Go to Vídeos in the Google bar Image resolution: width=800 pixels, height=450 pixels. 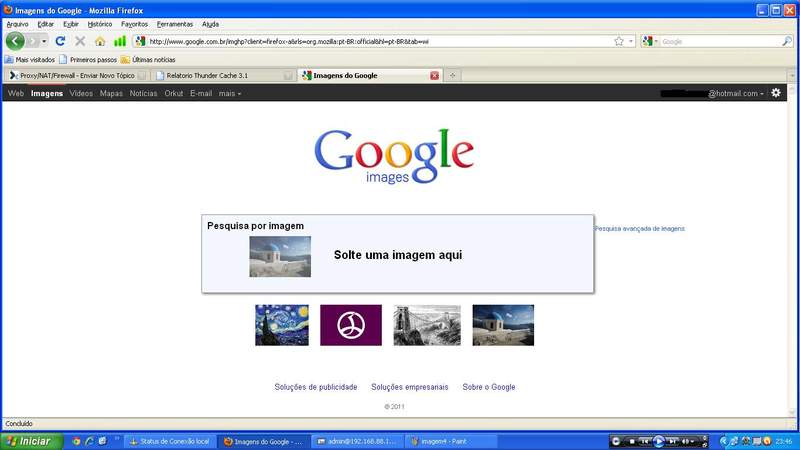pos(81,93)
